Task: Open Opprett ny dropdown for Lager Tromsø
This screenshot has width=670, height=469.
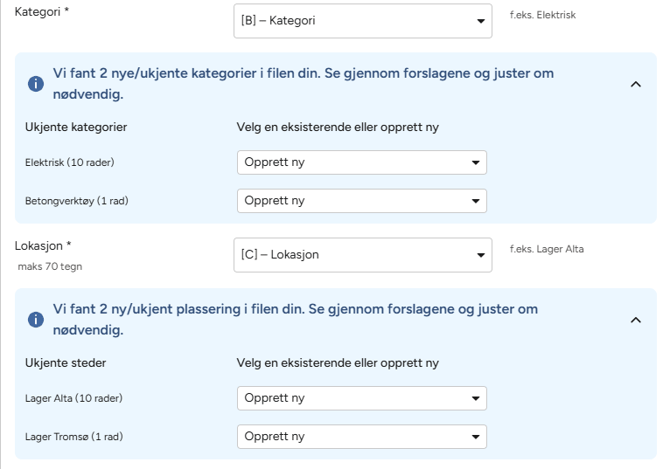Action: click(x=362, y=437)
